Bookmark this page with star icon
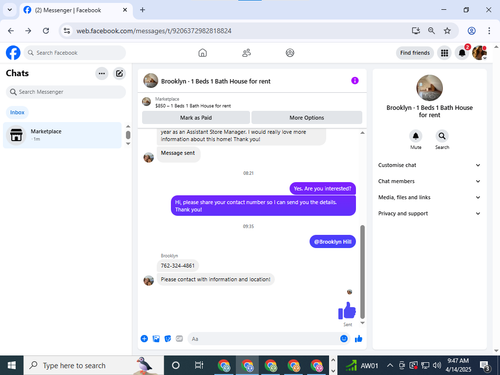This screenshot has width=500, height=375. point(447,31)
